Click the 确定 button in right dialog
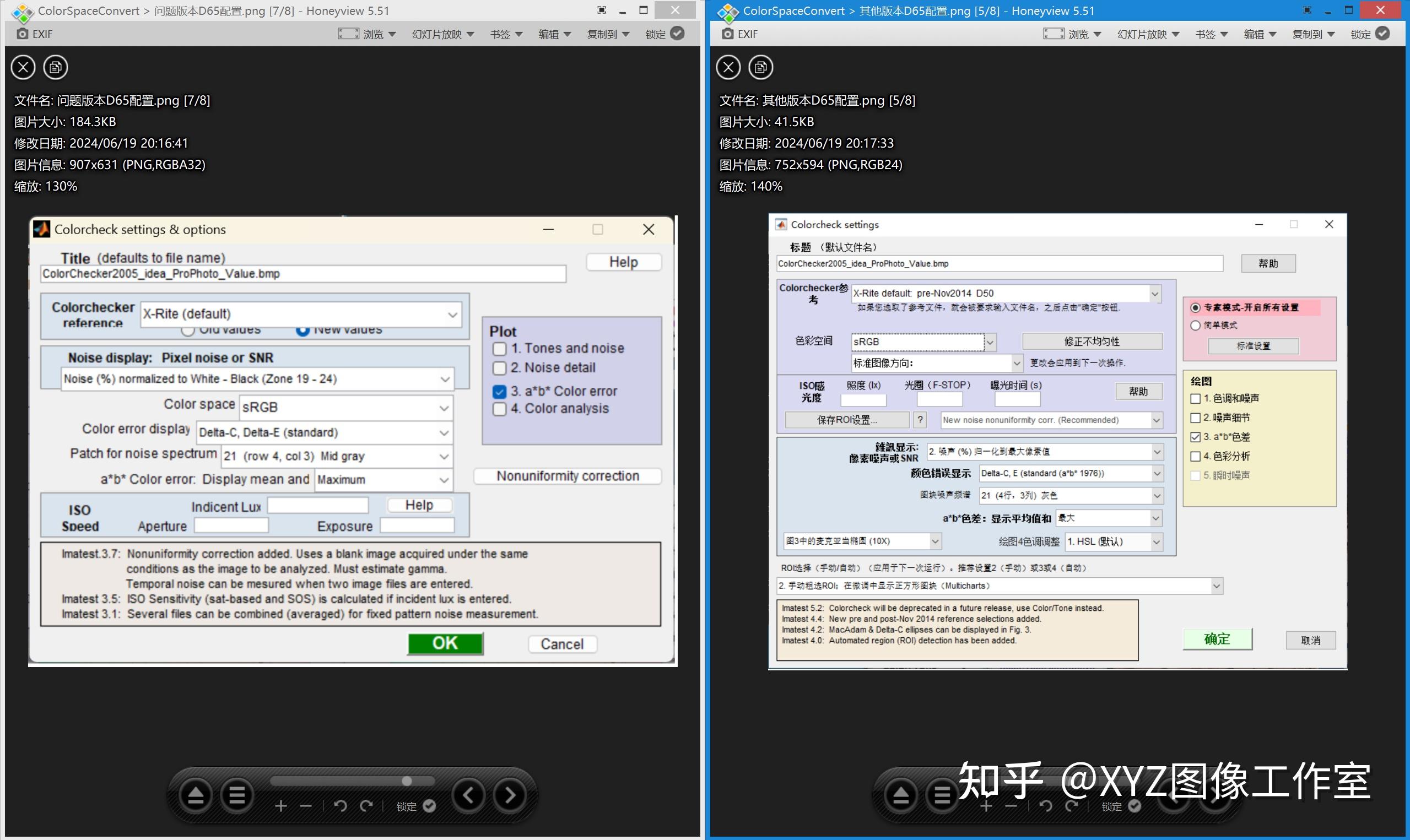The height and width of the screenshot is (840, 1410). click(x=1217, y=639)
